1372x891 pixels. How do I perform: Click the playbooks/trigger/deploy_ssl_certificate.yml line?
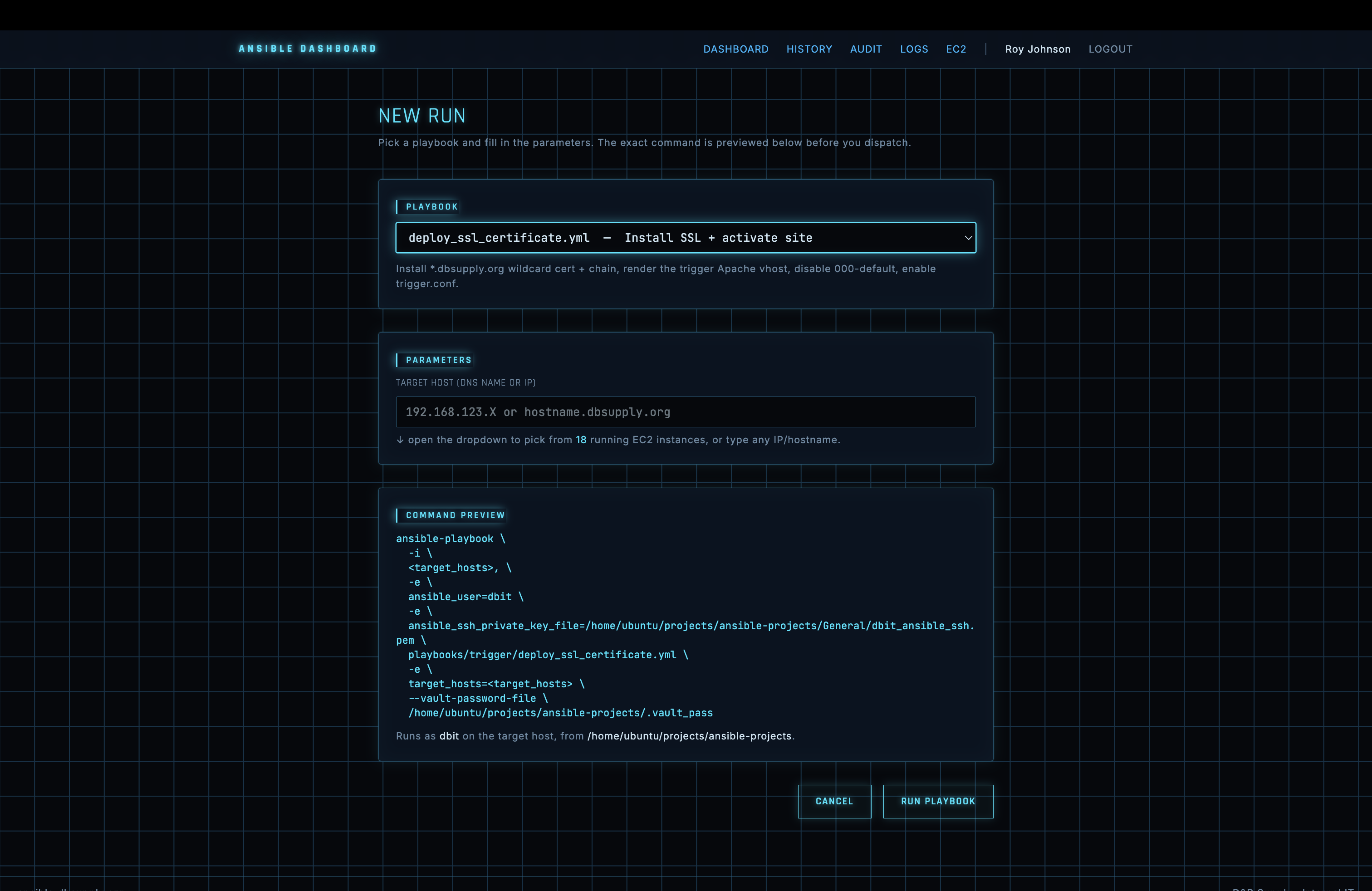548,655
